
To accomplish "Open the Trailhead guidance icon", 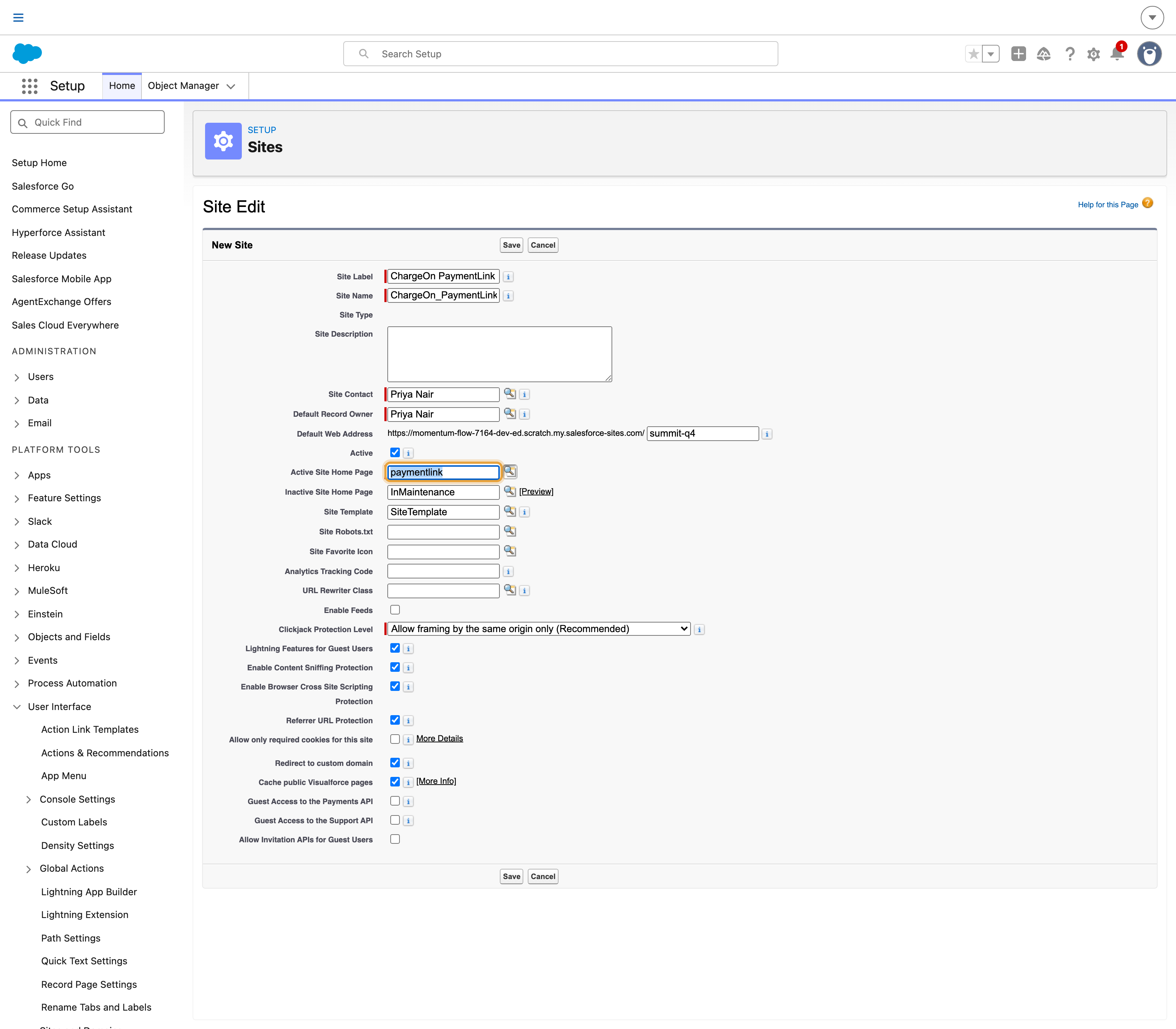I will [x=1044, y=54].
